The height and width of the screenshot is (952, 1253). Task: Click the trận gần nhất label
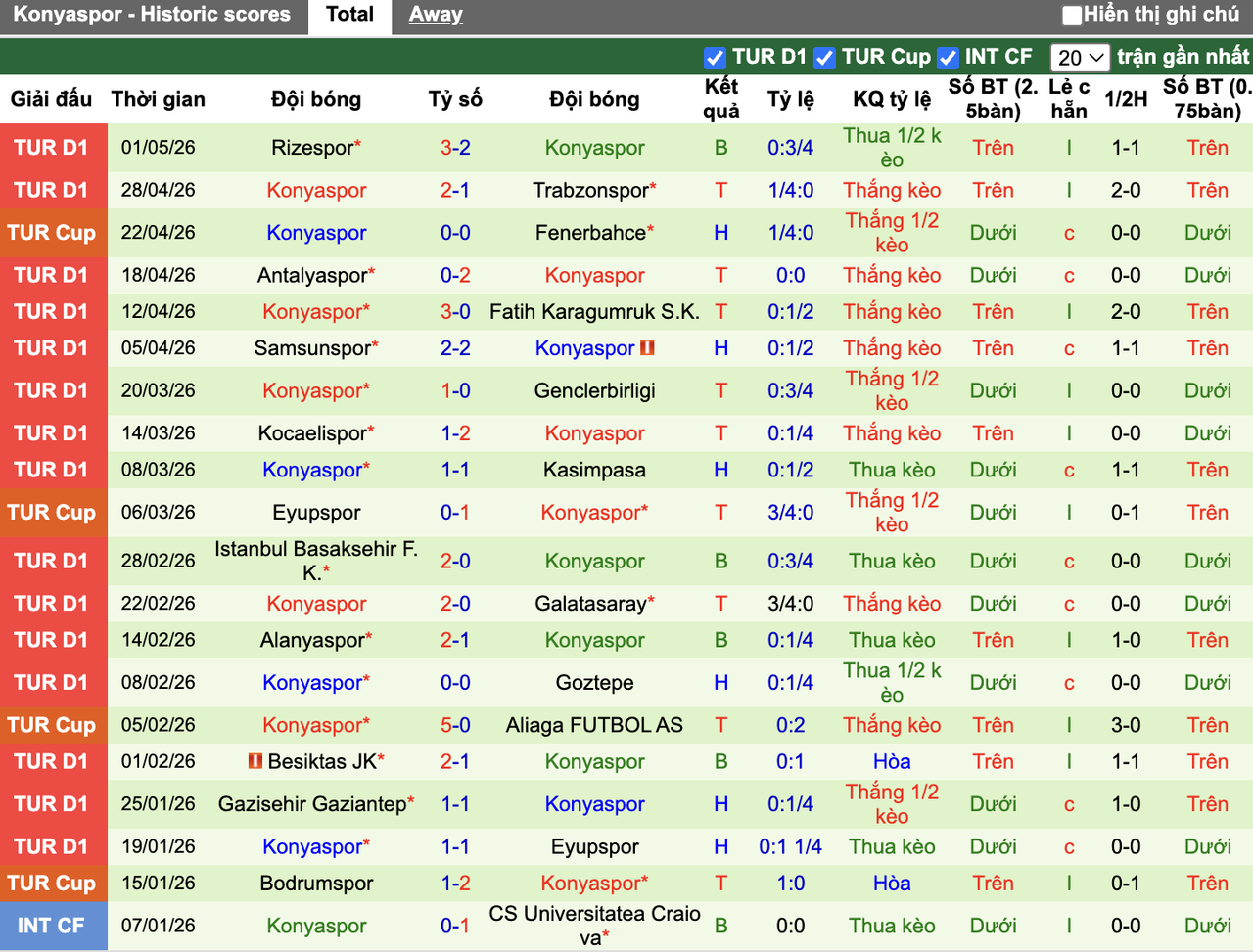(x=1183, y=57)
